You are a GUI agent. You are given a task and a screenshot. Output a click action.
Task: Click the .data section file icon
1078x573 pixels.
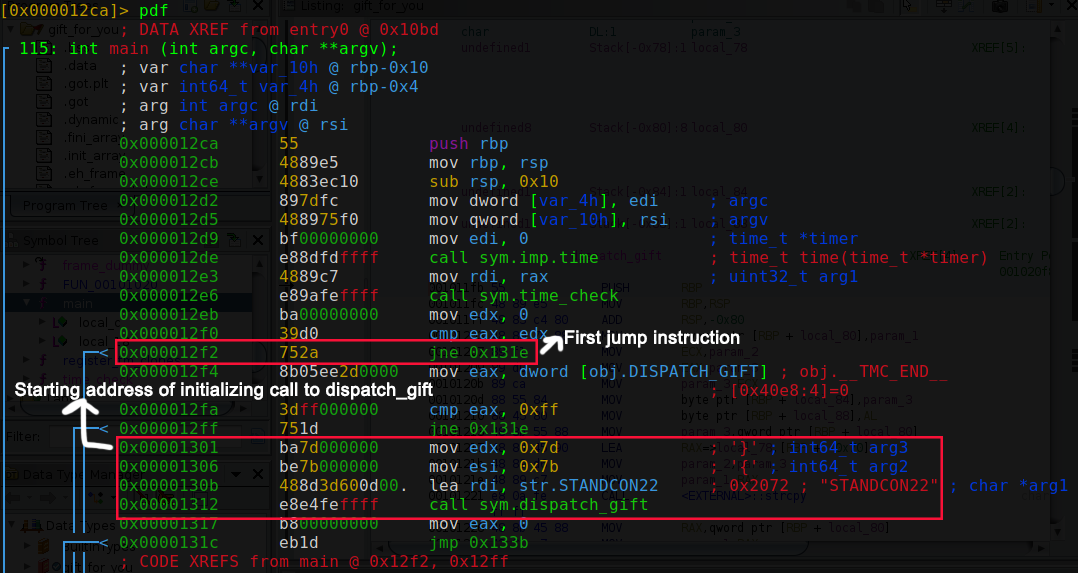44,66
